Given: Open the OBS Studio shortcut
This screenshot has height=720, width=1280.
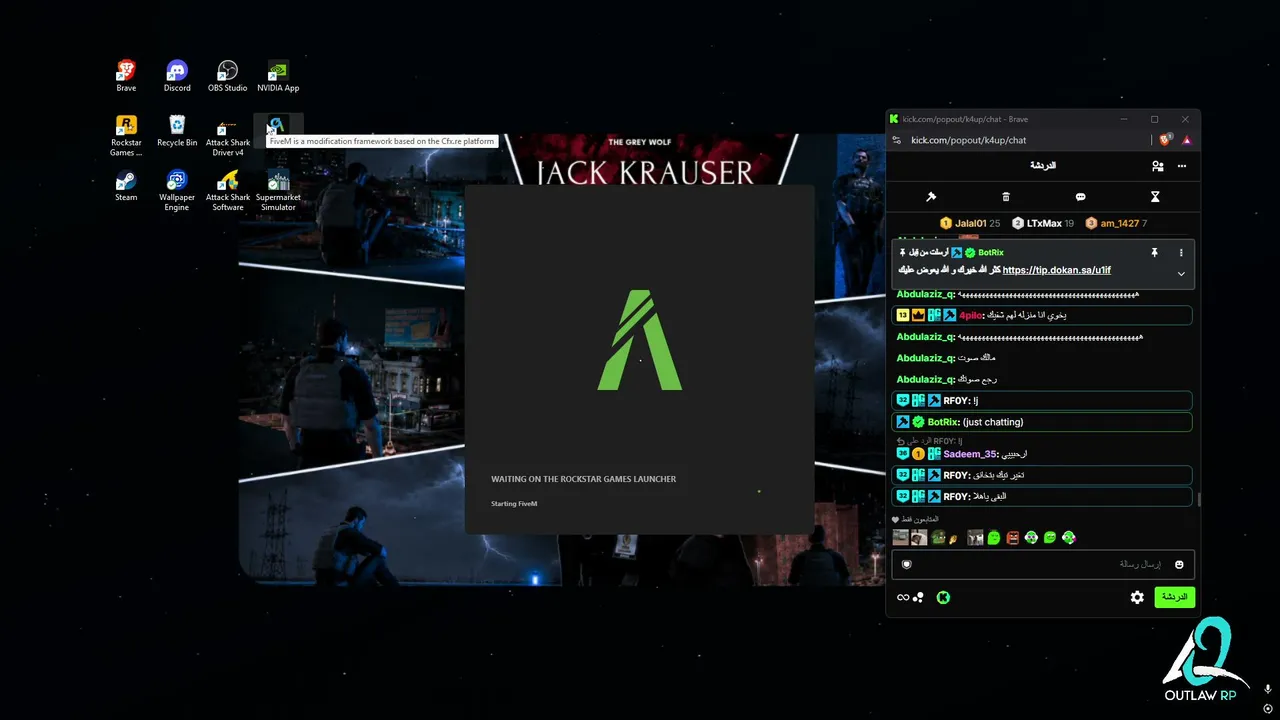Looking at the screenshot, I should pyautogui.click(x=227, y=76).
